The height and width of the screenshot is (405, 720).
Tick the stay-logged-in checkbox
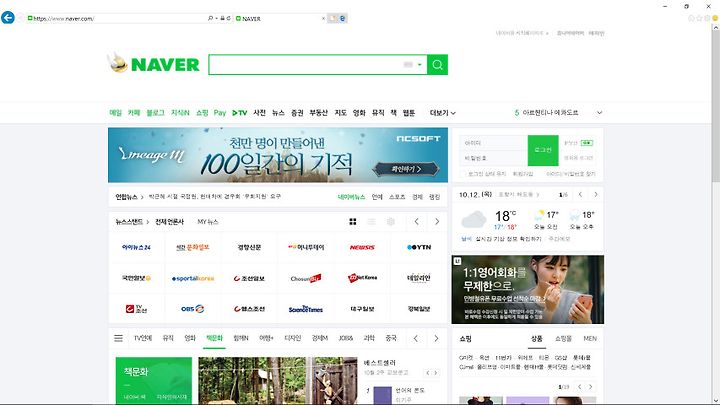tap(463, 174)
